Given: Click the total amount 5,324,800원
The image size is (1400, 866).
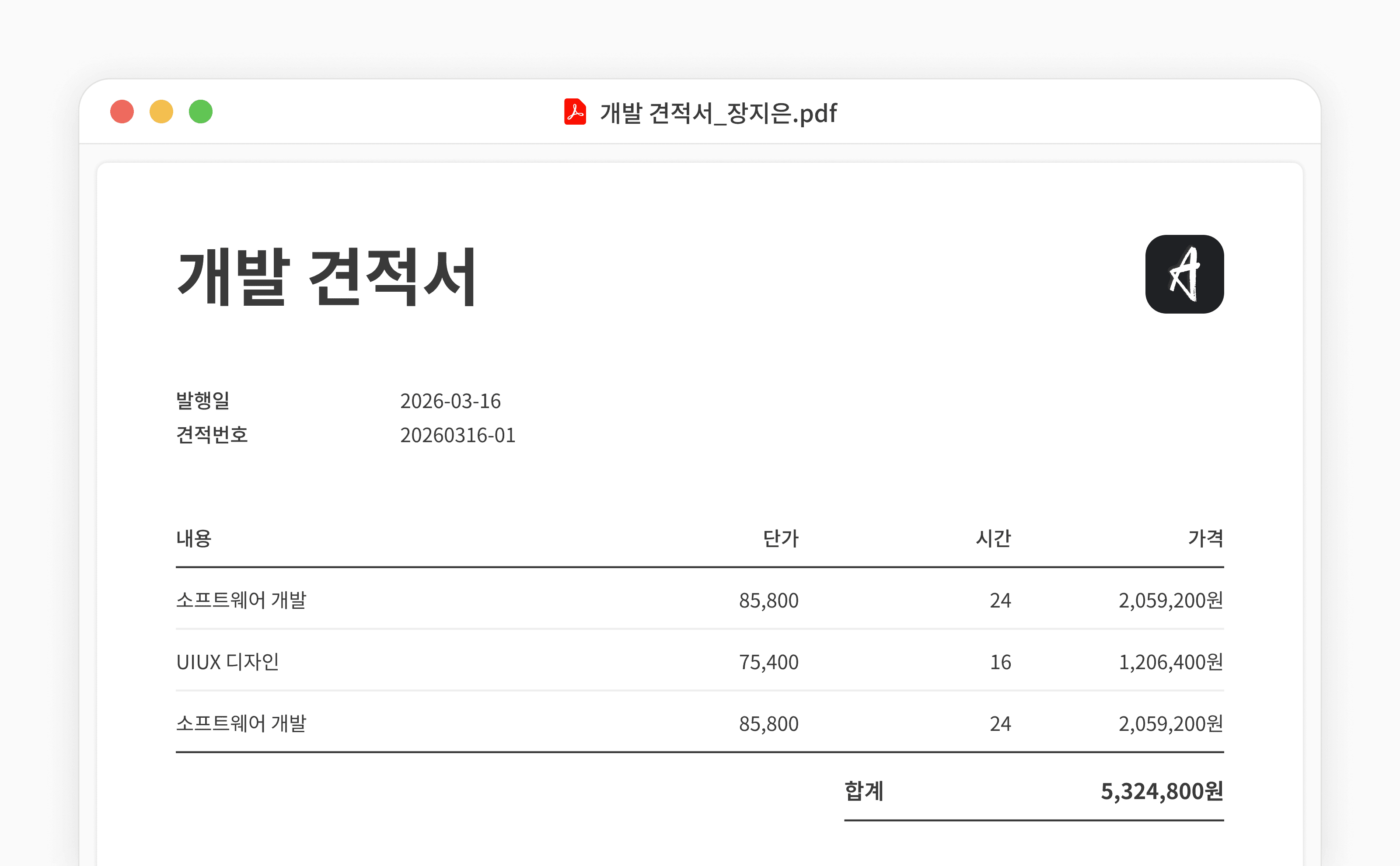Looking at the screenshot, I should click(x=1161, y=791).
